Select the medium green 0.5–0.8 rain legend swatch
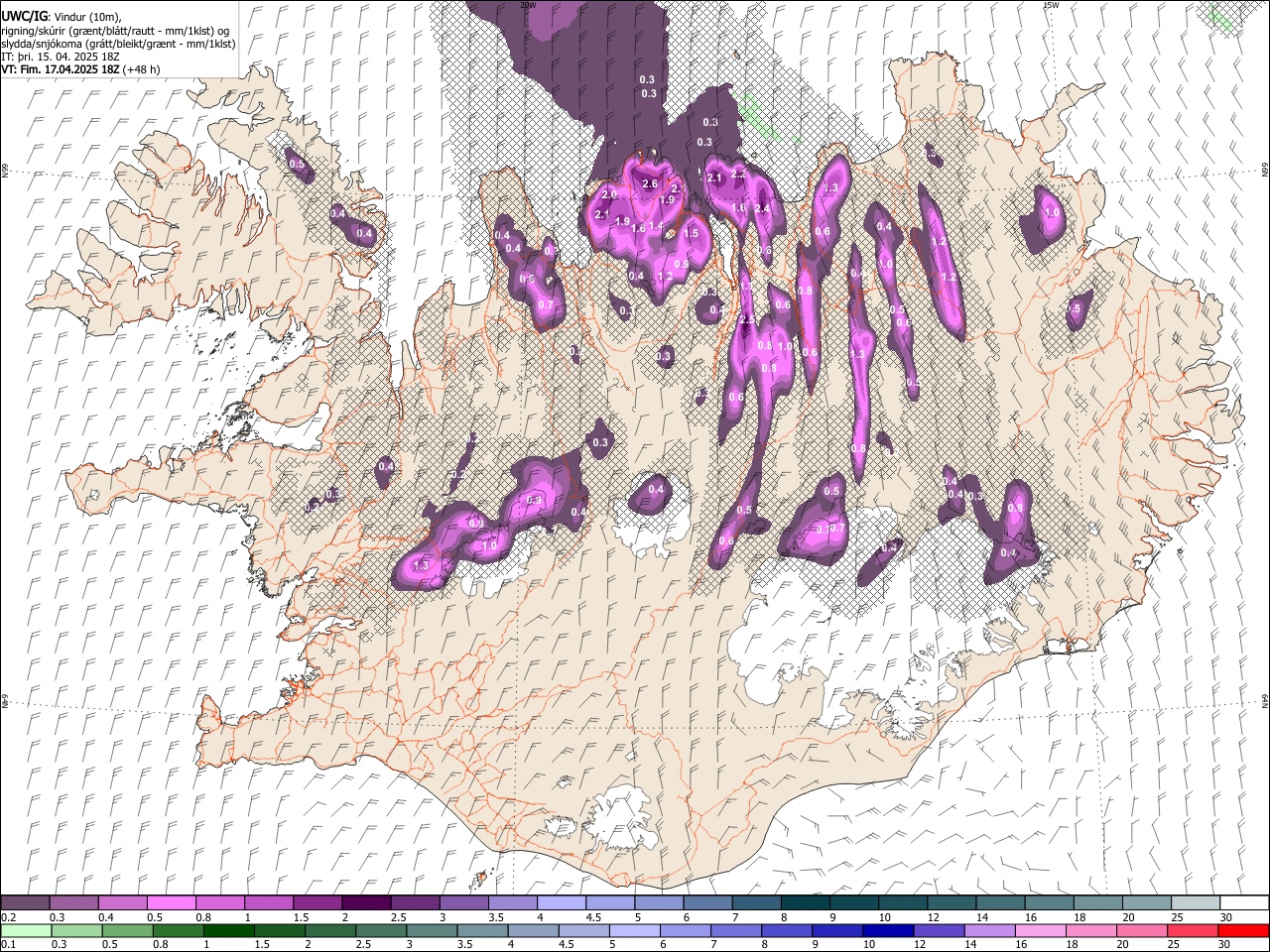This screenshot has height=952, width=1270. pyautogui.click(x=128, y=930)
